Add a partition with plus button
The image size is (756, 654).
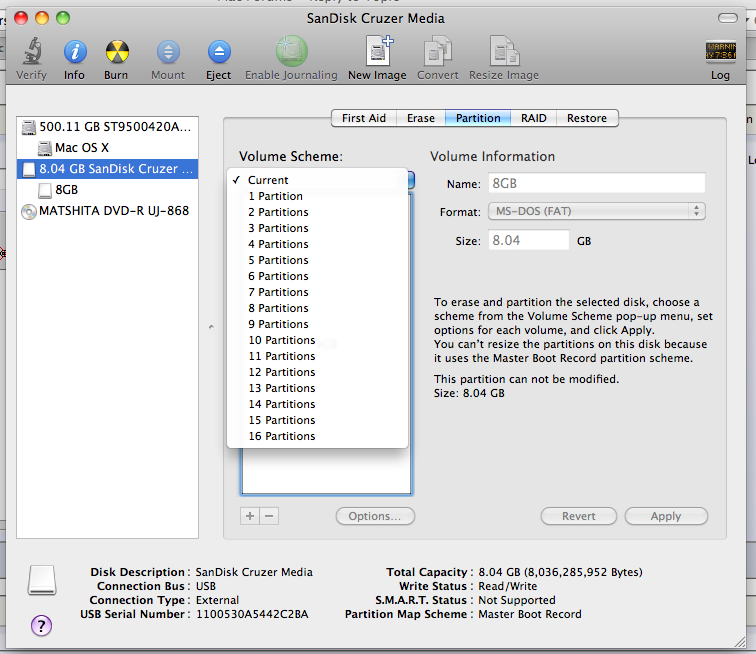click(x=250, y=516)
